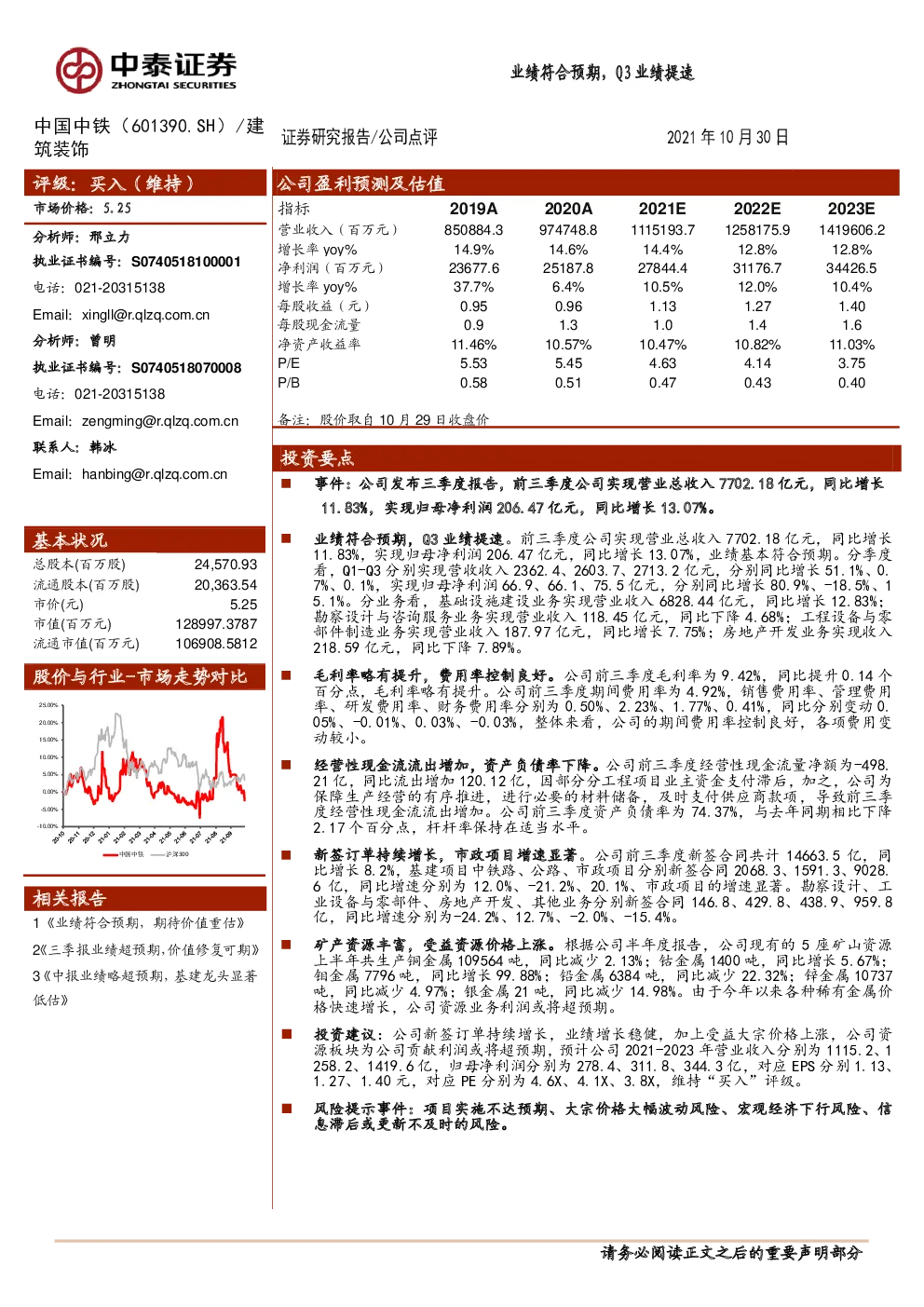Select the 公司盈利预测及估值 section header
924x1307 pixels.
click(x=361, y=184)
